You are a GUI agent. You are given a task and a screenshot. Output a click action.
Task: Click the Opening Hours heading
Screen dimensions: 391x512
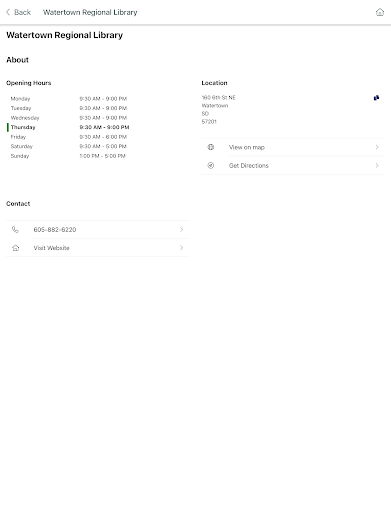pyautogui.click(x=29, y=83)
